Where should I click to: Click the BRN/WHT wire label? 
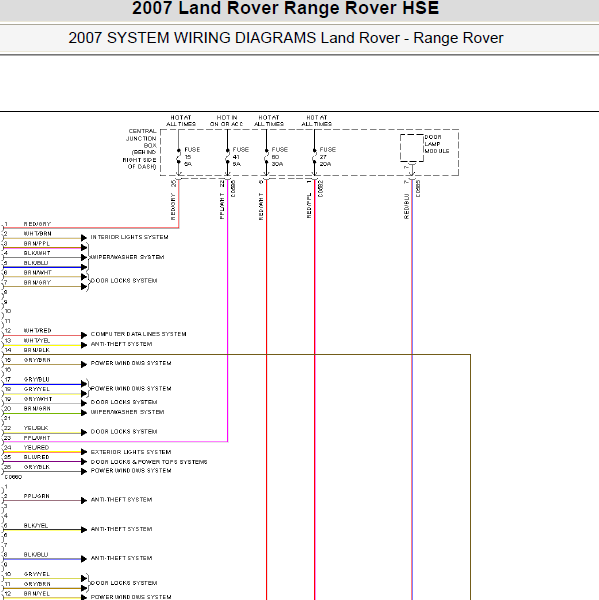38,272
